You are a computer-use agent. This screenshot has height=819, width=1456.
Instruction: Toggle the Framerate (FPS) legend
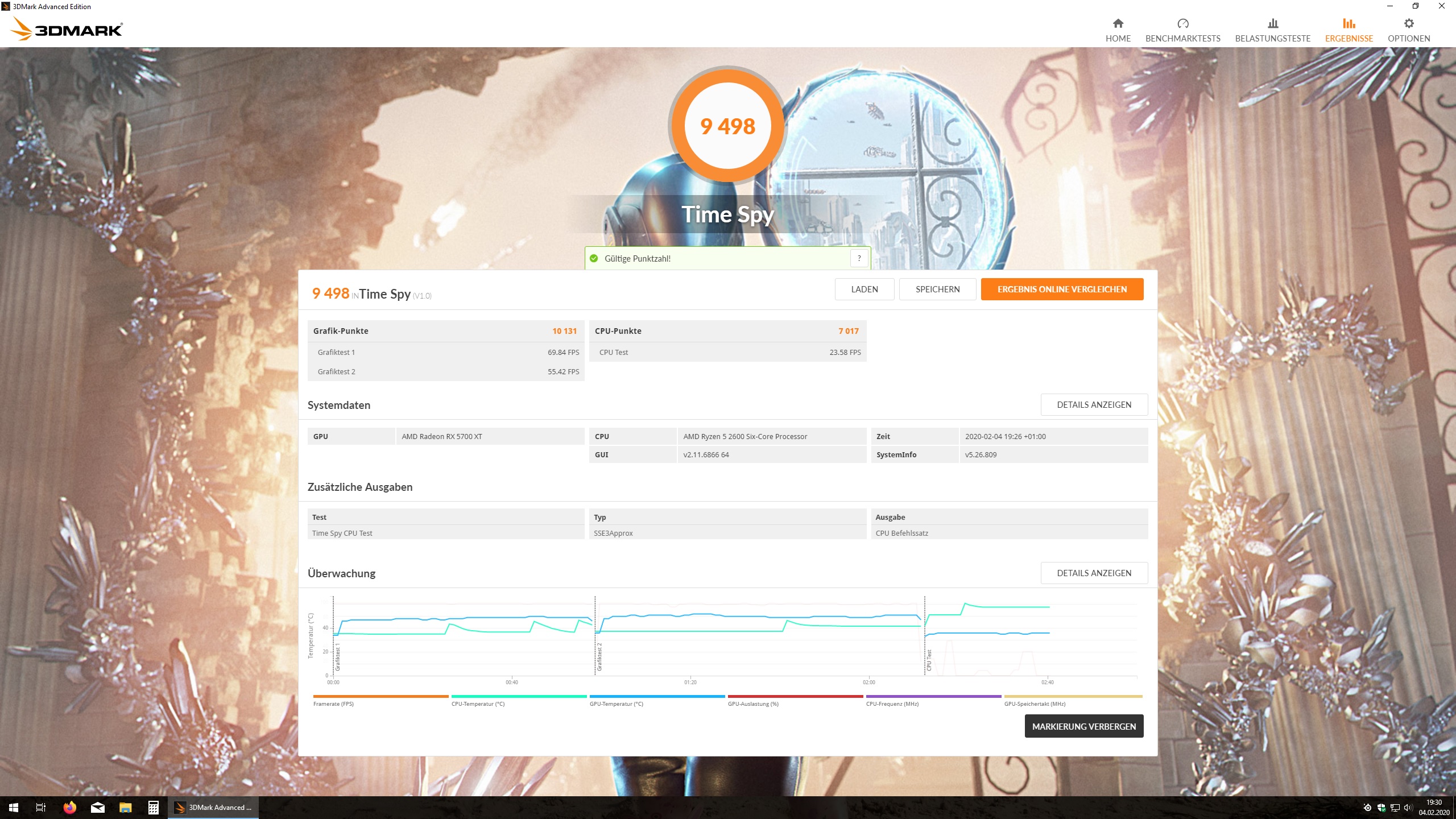[x=333, y=704]
